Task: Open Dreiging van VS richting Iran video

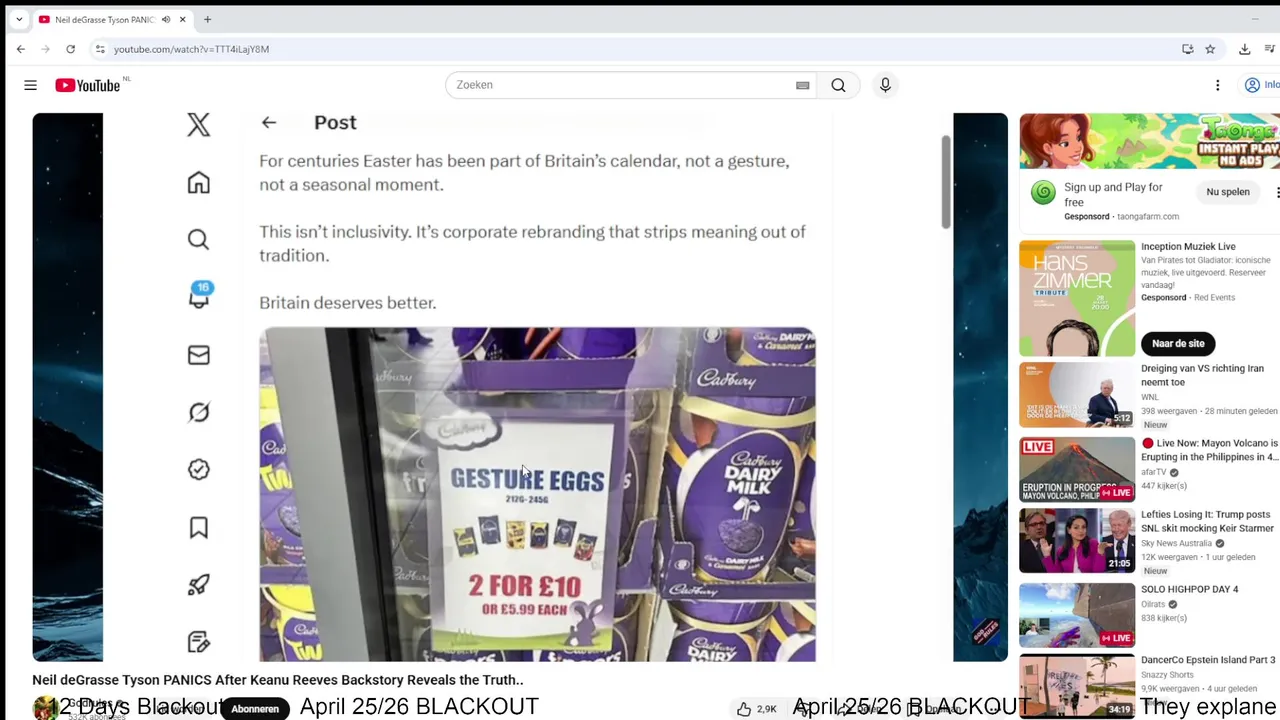Action: (x=1202, y=375)
